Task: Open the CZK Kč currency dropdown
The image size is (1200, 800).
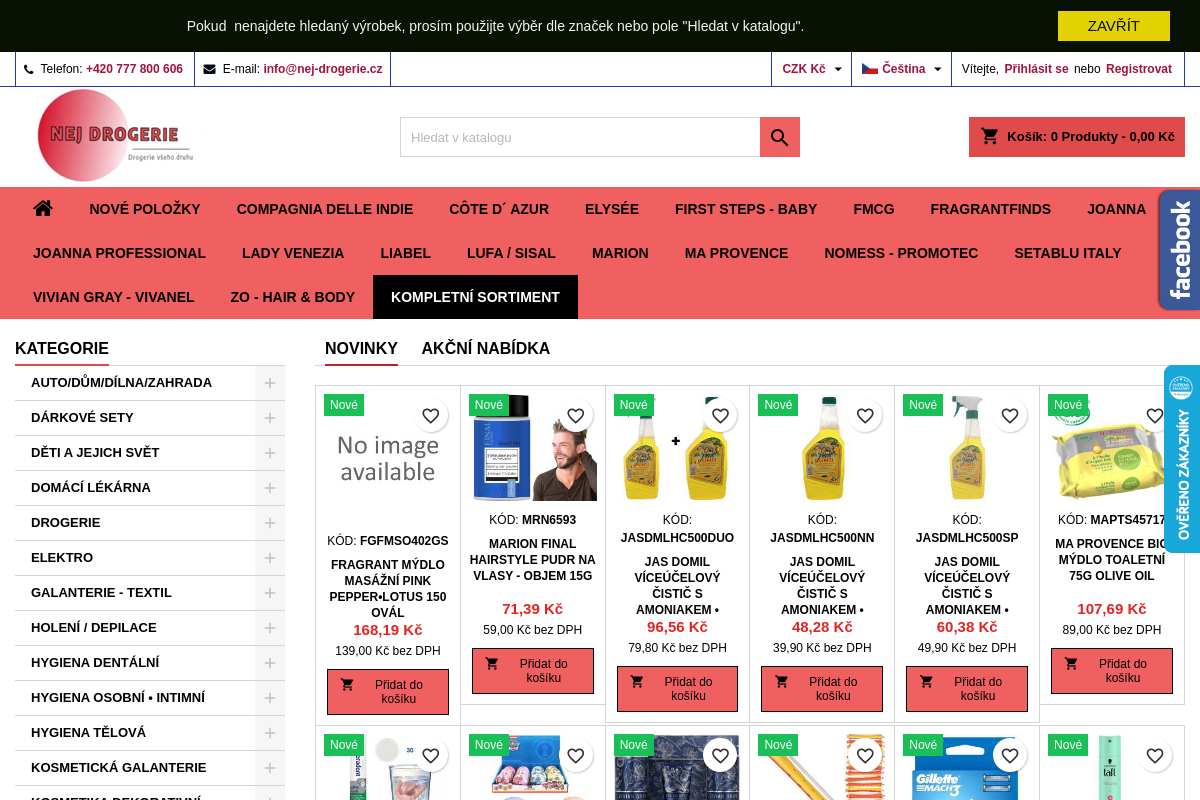Action: pyautogui.click(x=812, y=69)
